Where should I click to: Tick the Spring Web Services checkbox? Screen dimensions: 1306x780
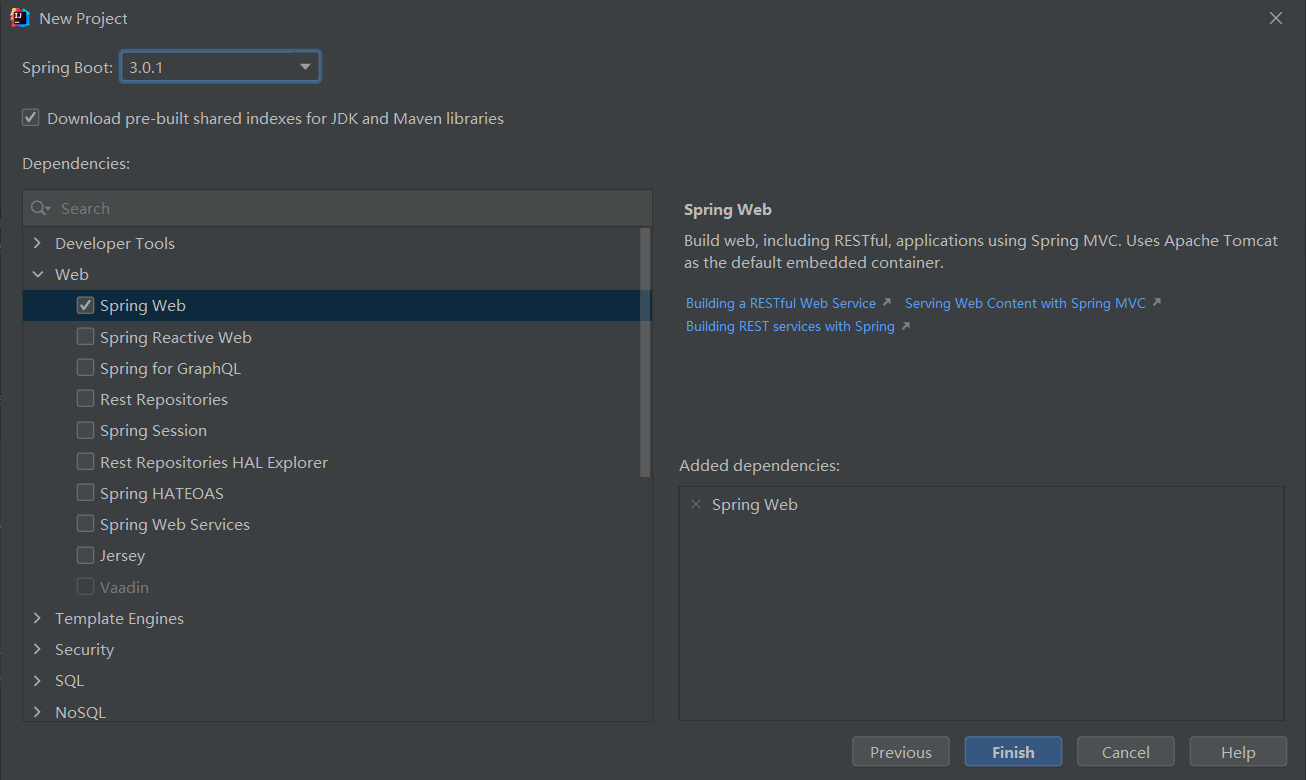tap(85, 524)
